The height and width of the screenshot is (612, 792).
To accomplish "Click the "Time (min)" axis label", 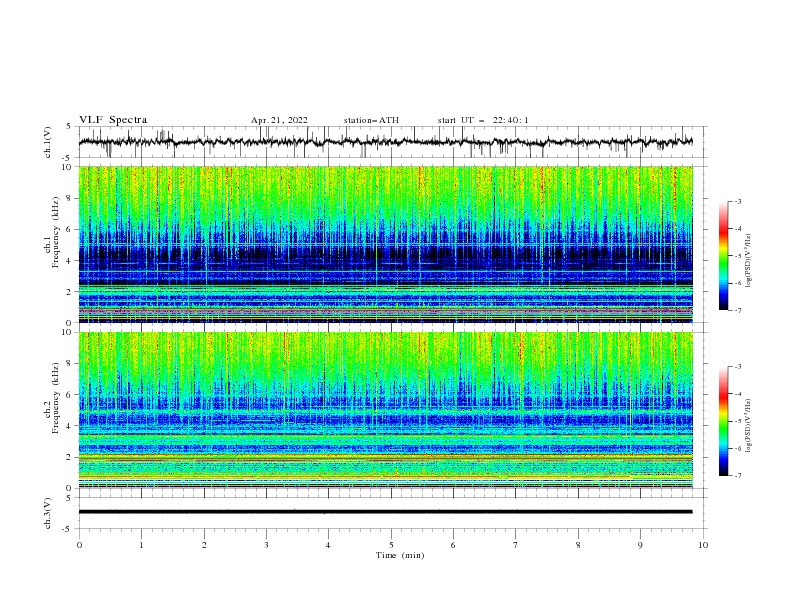I will coord(400,555).
